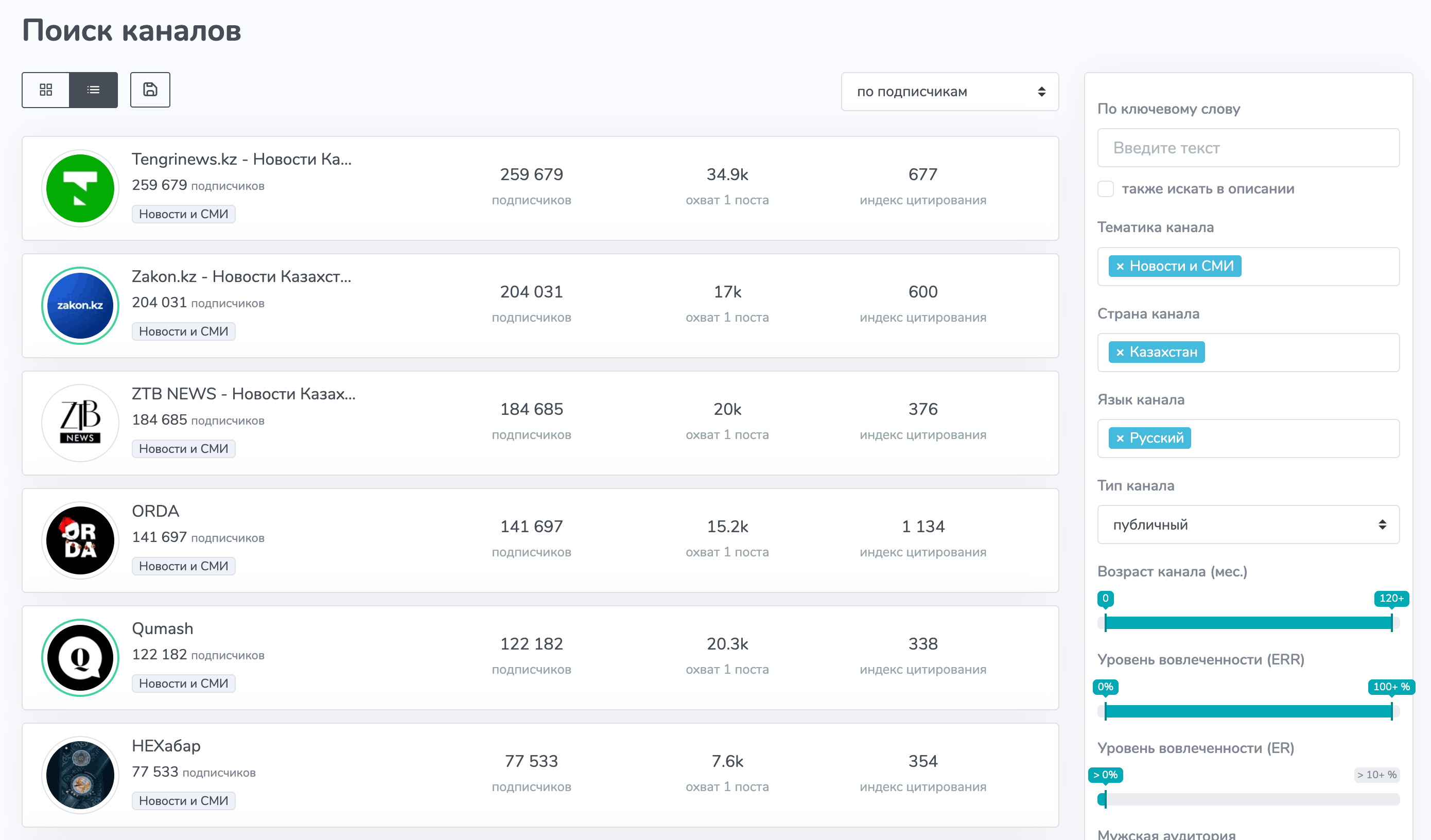Viewport: 1431px width, 840px height.
Task: Open the ORDA channel avatar
Action: pyautogui.click(x=80, y=540)
